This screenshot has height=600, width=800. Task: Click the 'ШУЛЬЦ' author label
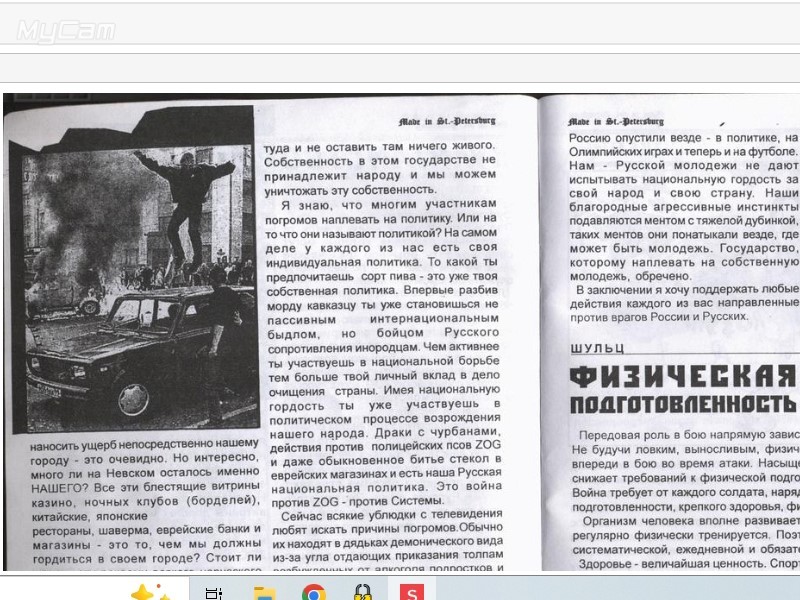597,348
